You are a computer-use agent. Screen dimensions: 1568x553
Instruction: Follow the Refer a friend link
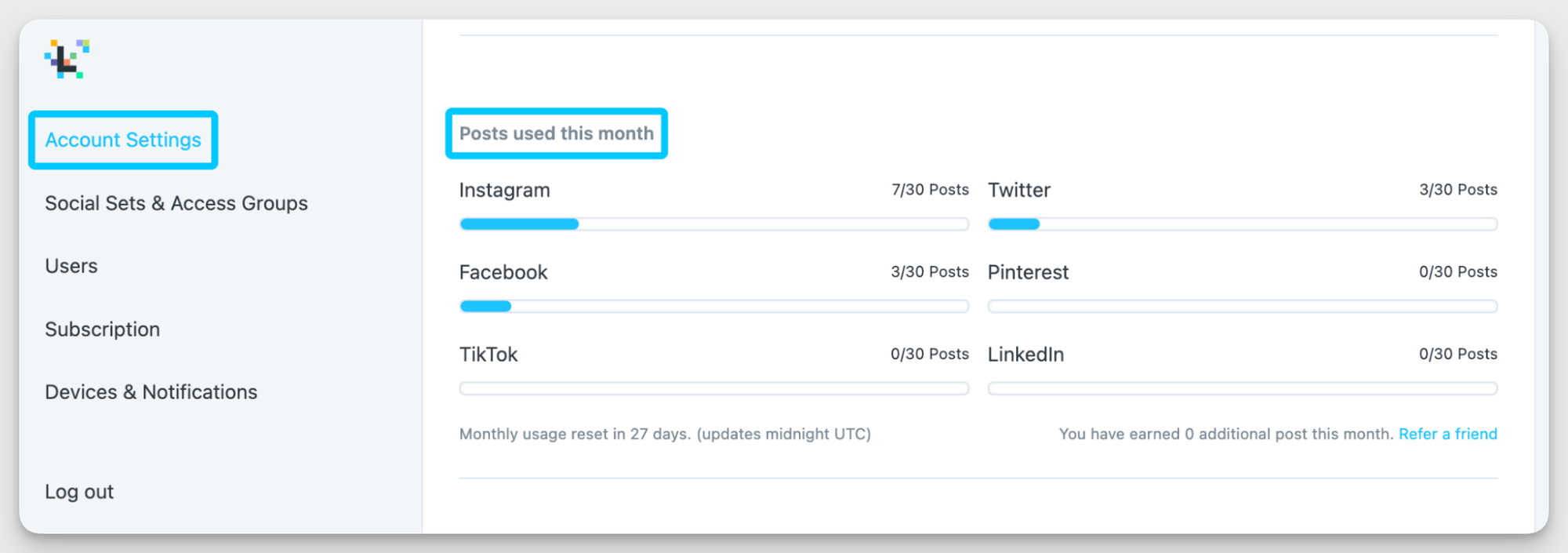coord(1448,434)
